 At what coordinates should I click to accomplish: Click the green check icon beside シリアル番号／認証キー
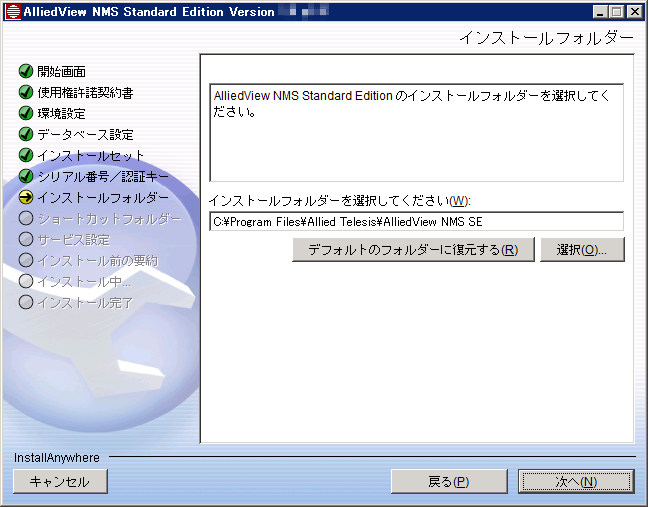(26, 176)
